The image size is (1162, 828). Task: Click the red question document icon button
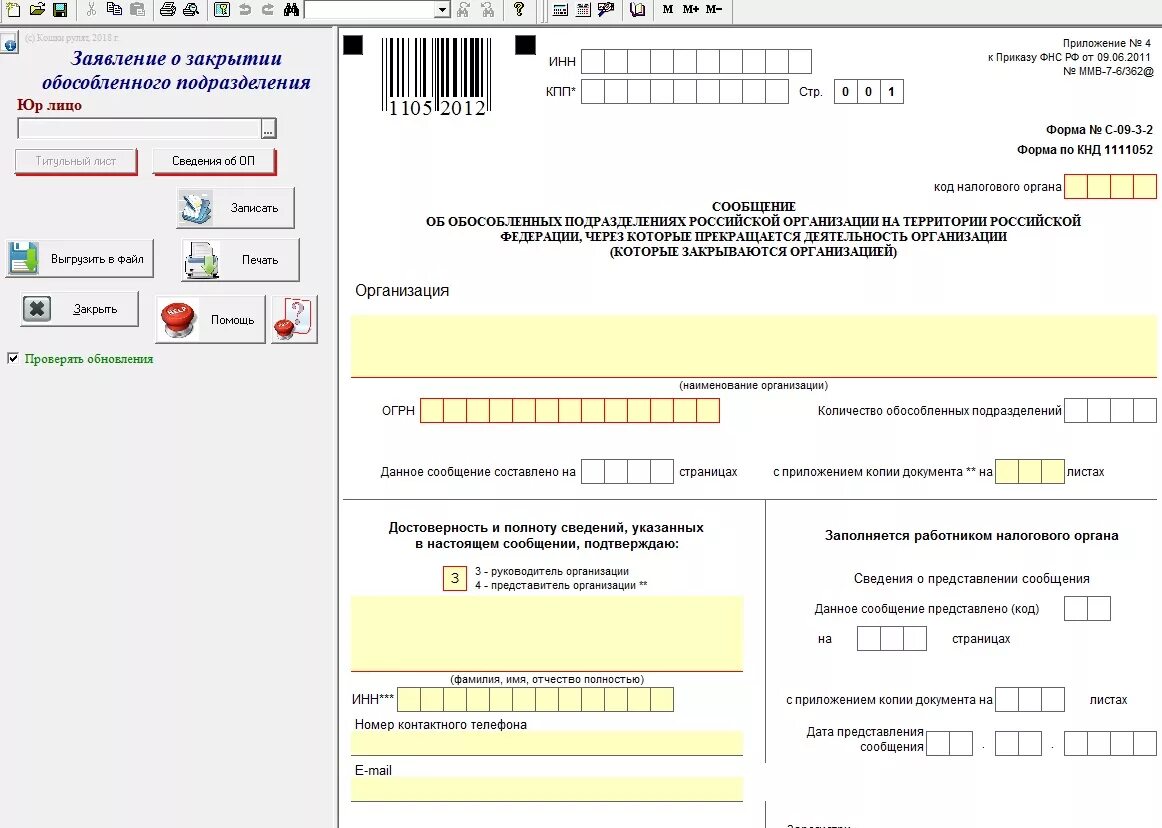pos(294,319)
